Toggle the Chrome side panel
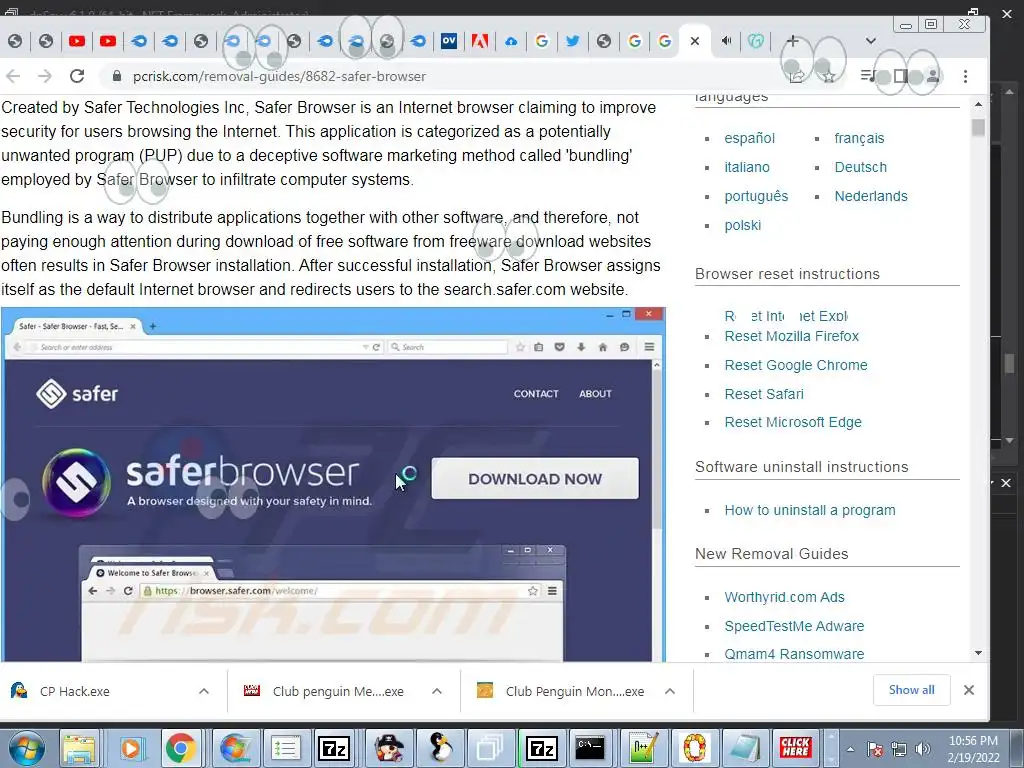 pyautogui.click(x=901, y=76)
